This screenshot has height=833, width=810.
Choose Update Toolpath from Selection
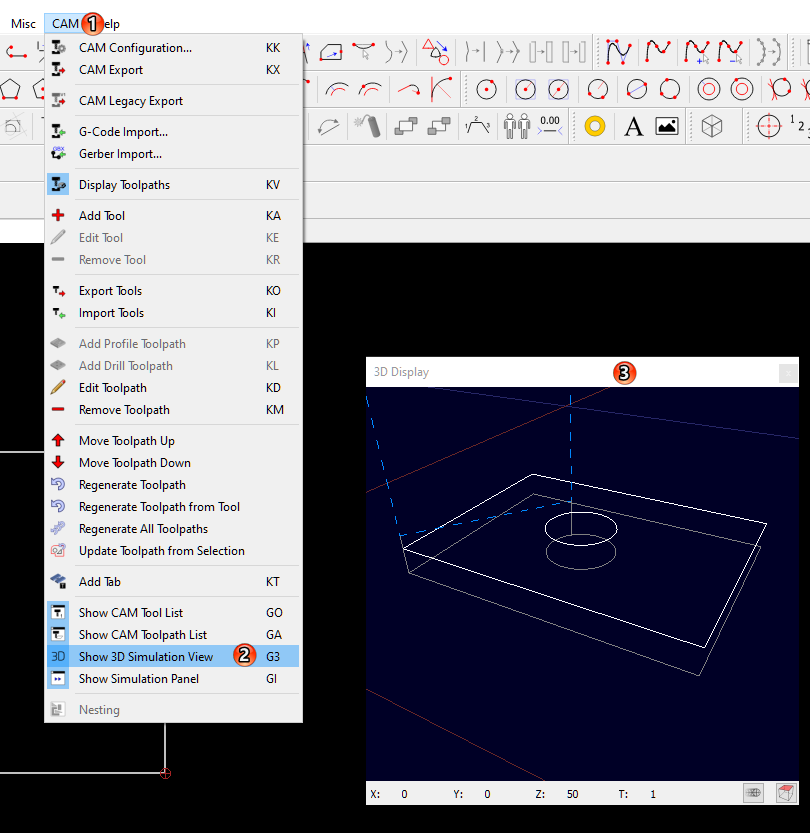tap(173, 551)
